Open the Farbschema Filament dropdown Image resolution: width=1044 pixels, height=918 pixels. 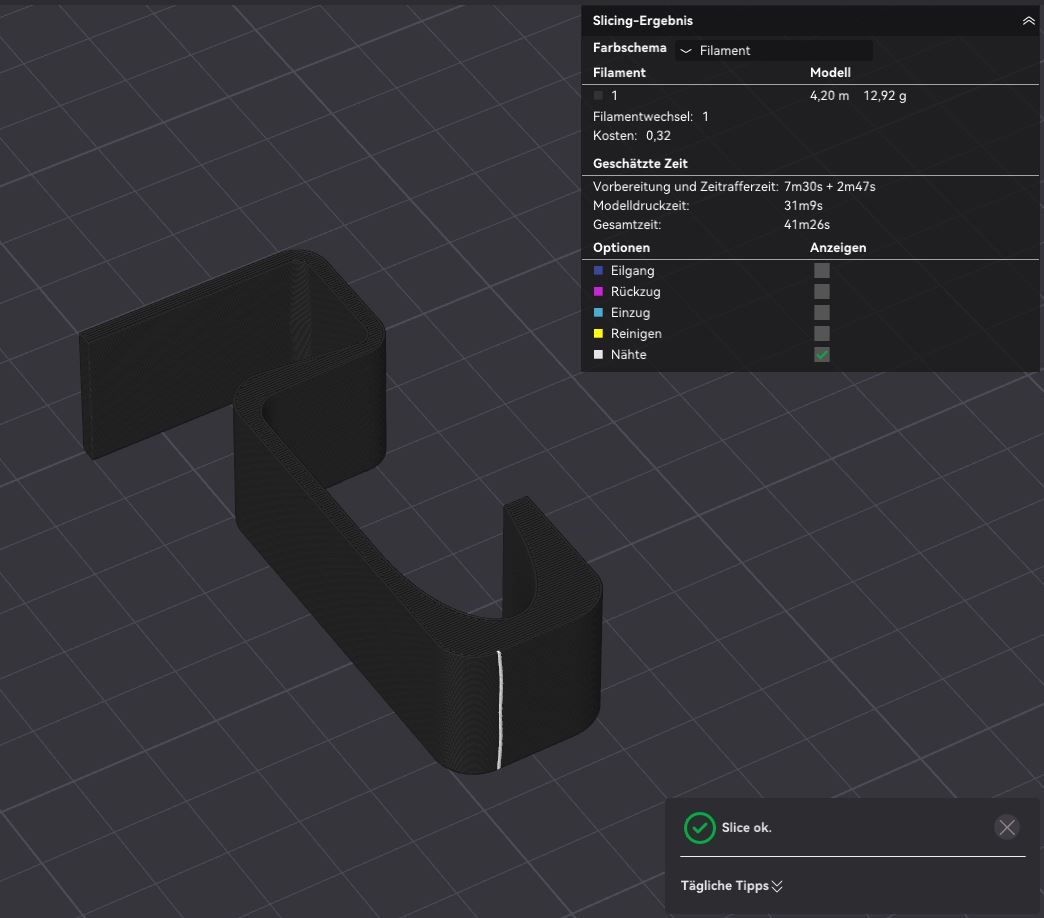(774, 51)
